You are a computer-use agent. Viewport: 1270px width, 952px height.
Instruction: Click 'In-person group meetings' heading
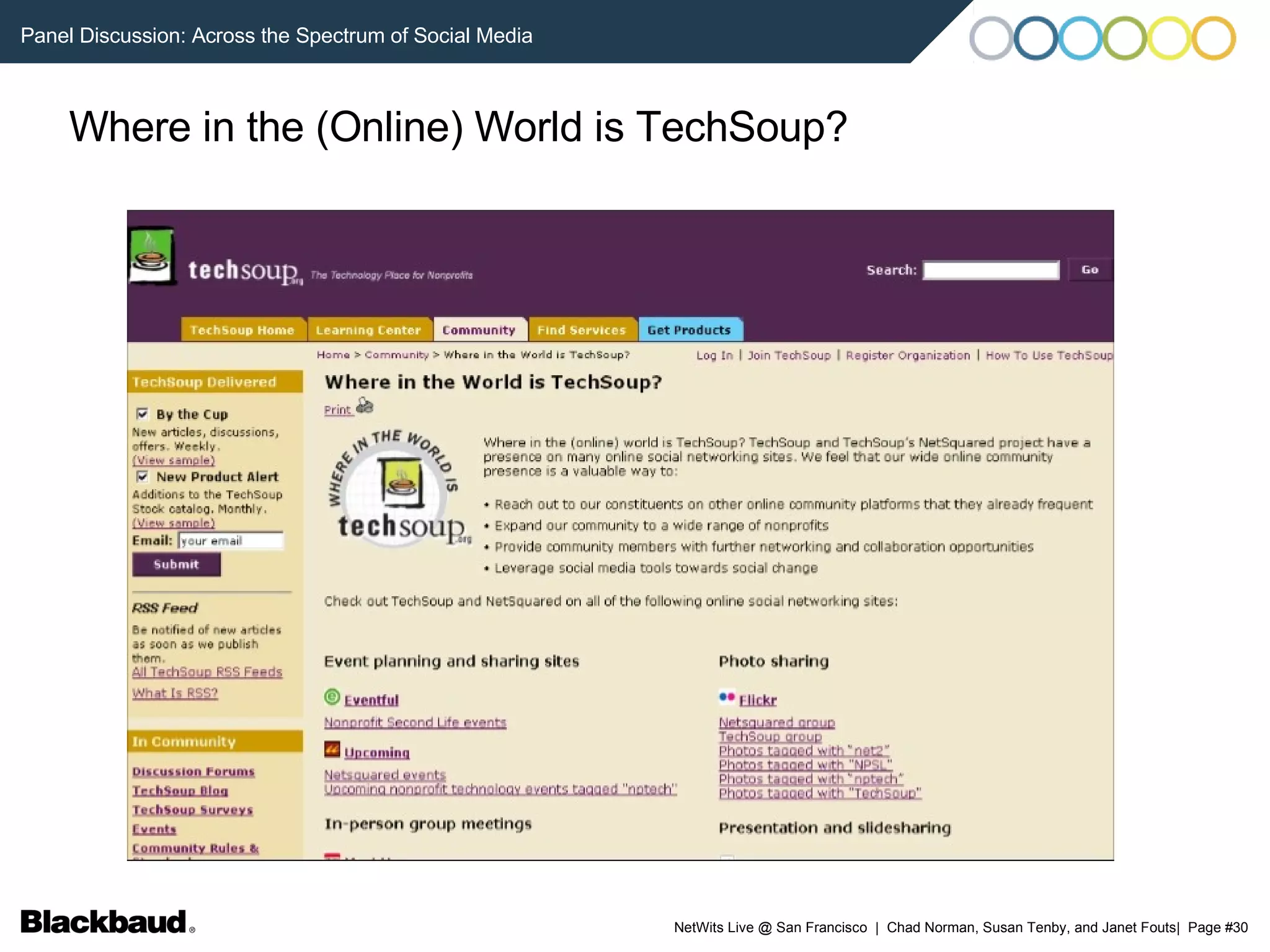tap(428, 824)
